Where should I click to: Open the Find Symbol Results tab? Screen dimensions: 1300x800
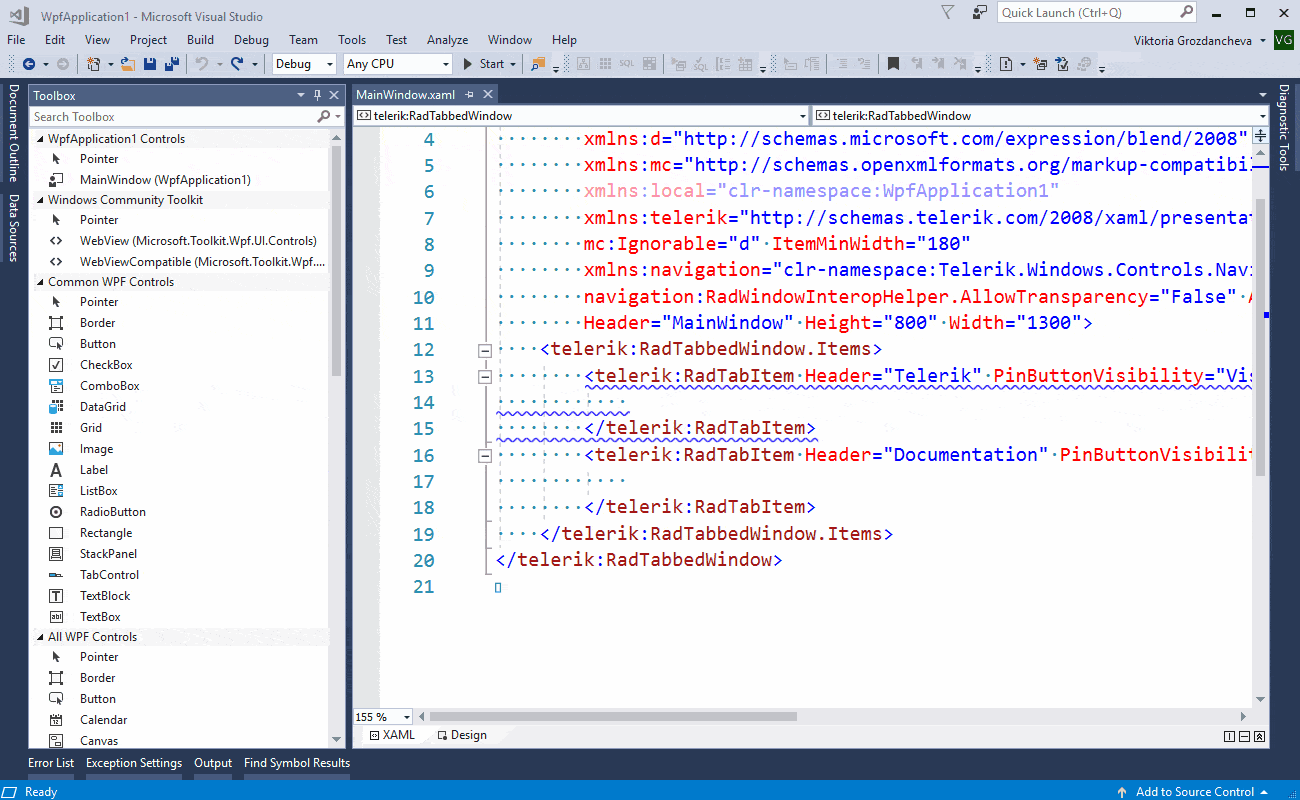point(297,763)
